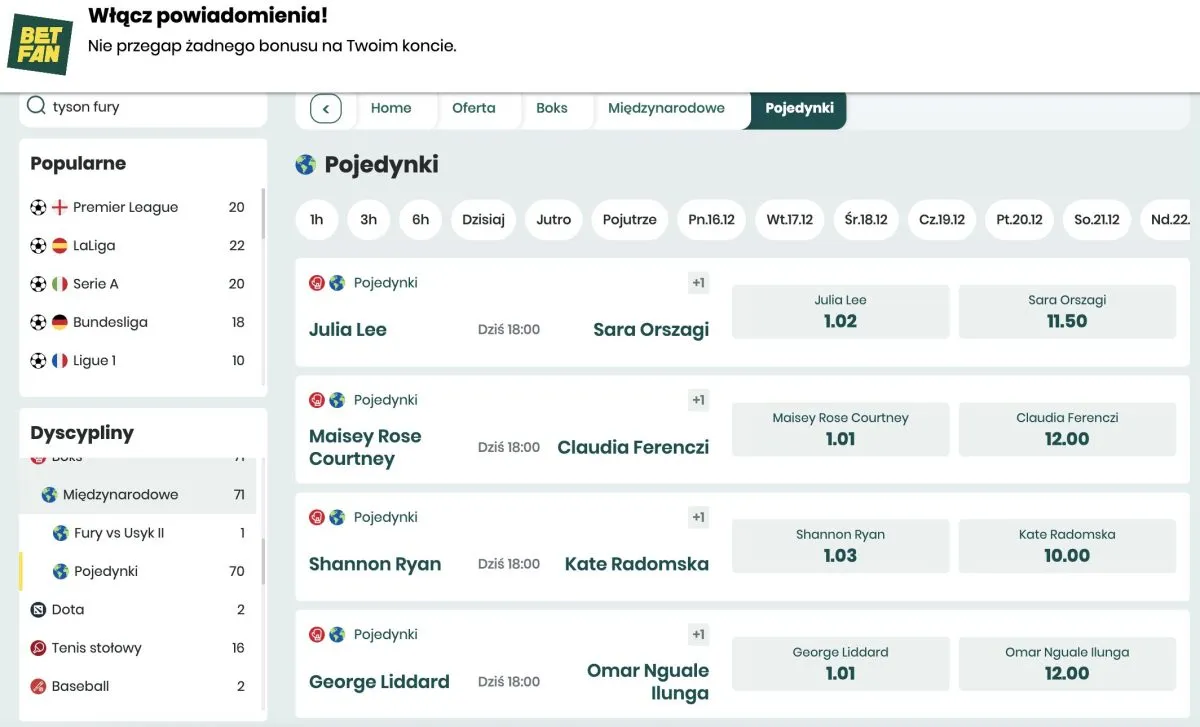
Task: Go to the Boks breadcrumb tab
Action: [551, 108]
